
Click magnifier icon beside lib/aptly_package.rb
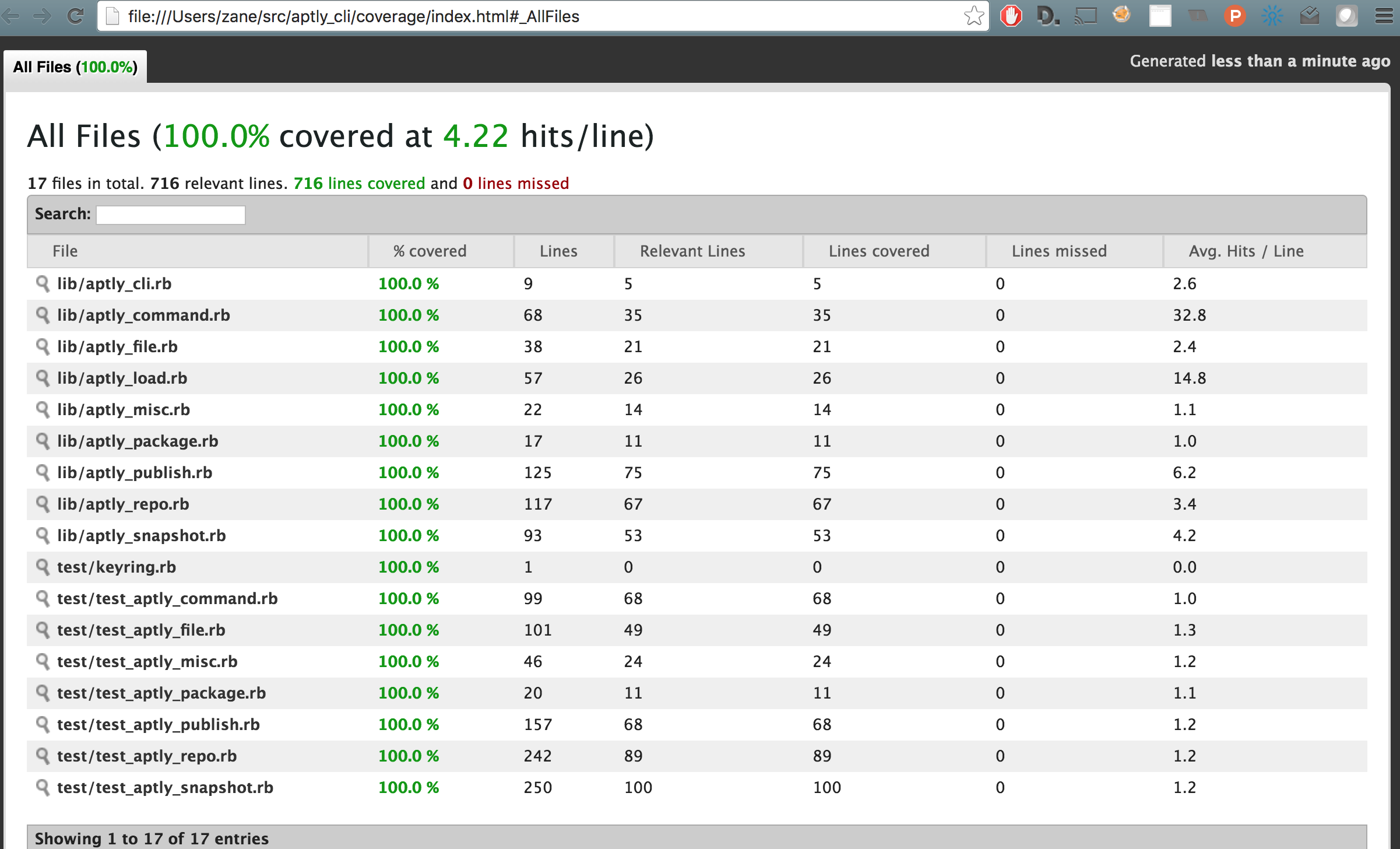point(42,441)
